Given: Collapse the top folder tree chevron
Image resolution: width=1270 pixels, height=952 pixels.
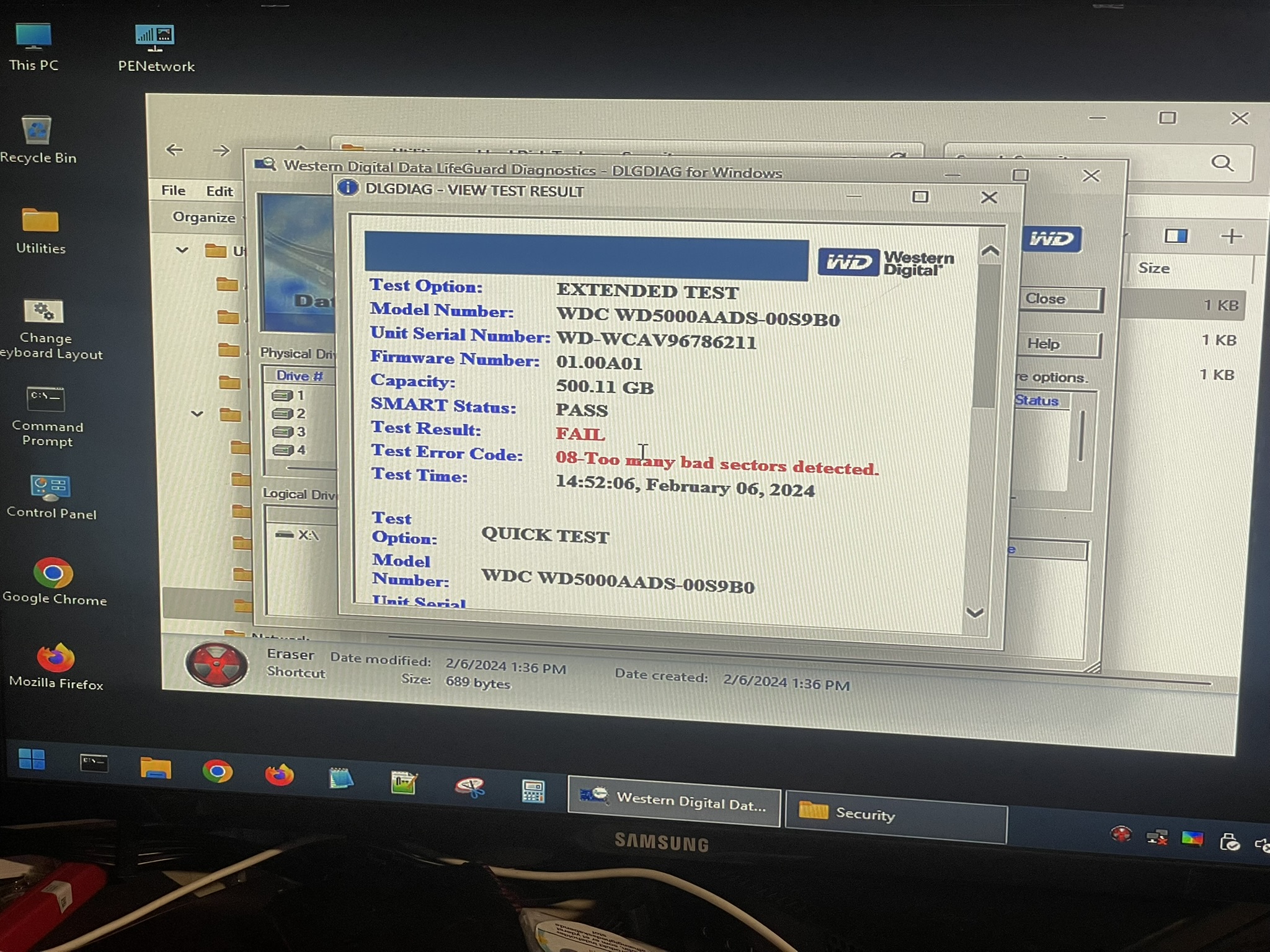Looking at the screenshot, I should click(182, 250).
